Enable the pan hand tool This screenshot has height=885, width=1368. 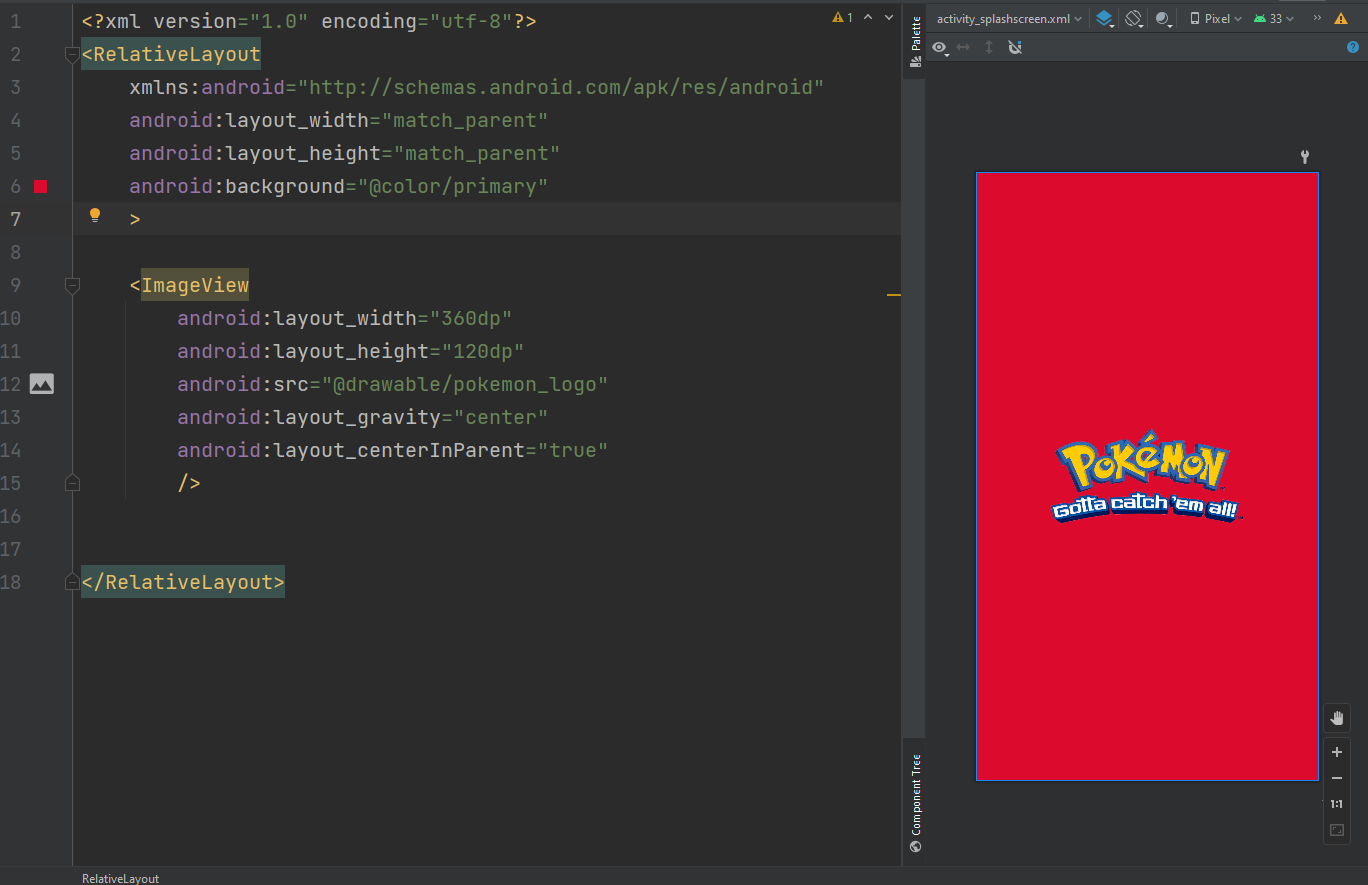click(x=1337, y=718)
